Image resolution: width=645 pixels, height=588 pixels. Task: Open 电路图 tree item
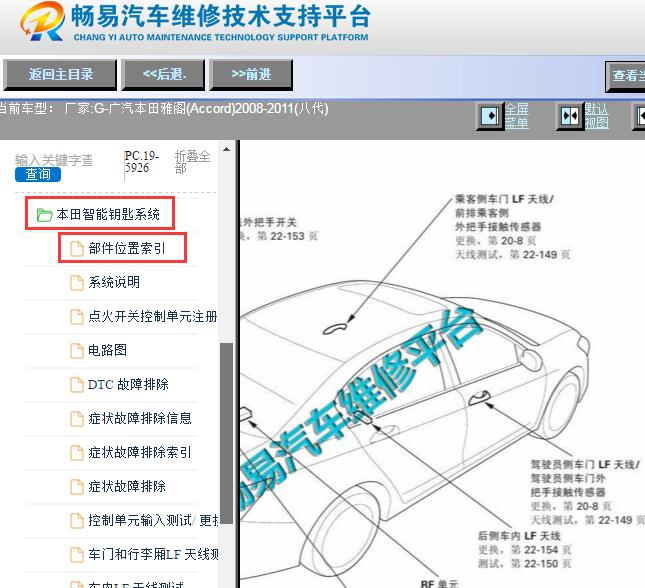pos(107,350)
